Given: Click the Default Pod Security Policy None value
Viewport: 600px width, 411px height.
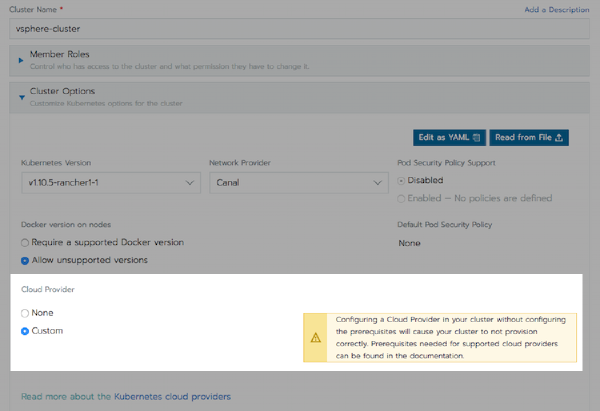Looking at the screenshot, I should [x=409, y=243].
